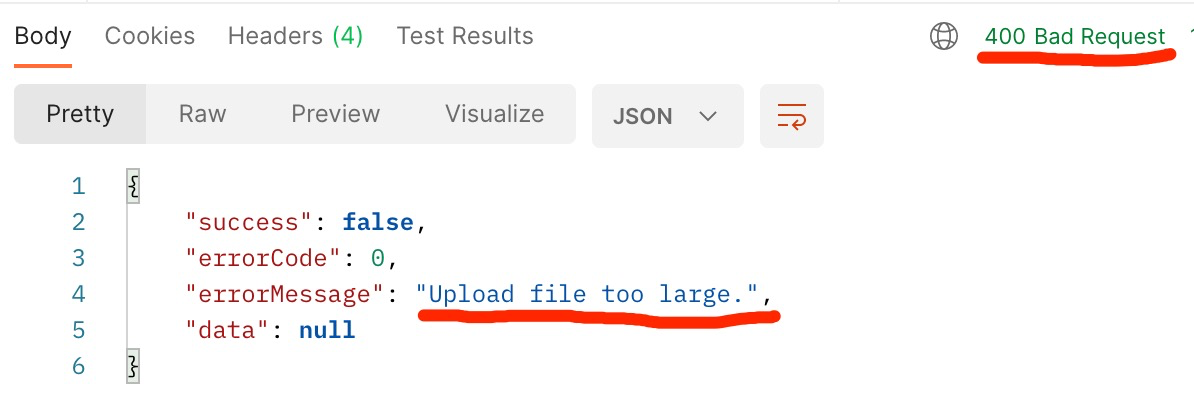Open the JSON format dropdown
The height and width of the screenshot is (412, 1194).
[667, 116]
